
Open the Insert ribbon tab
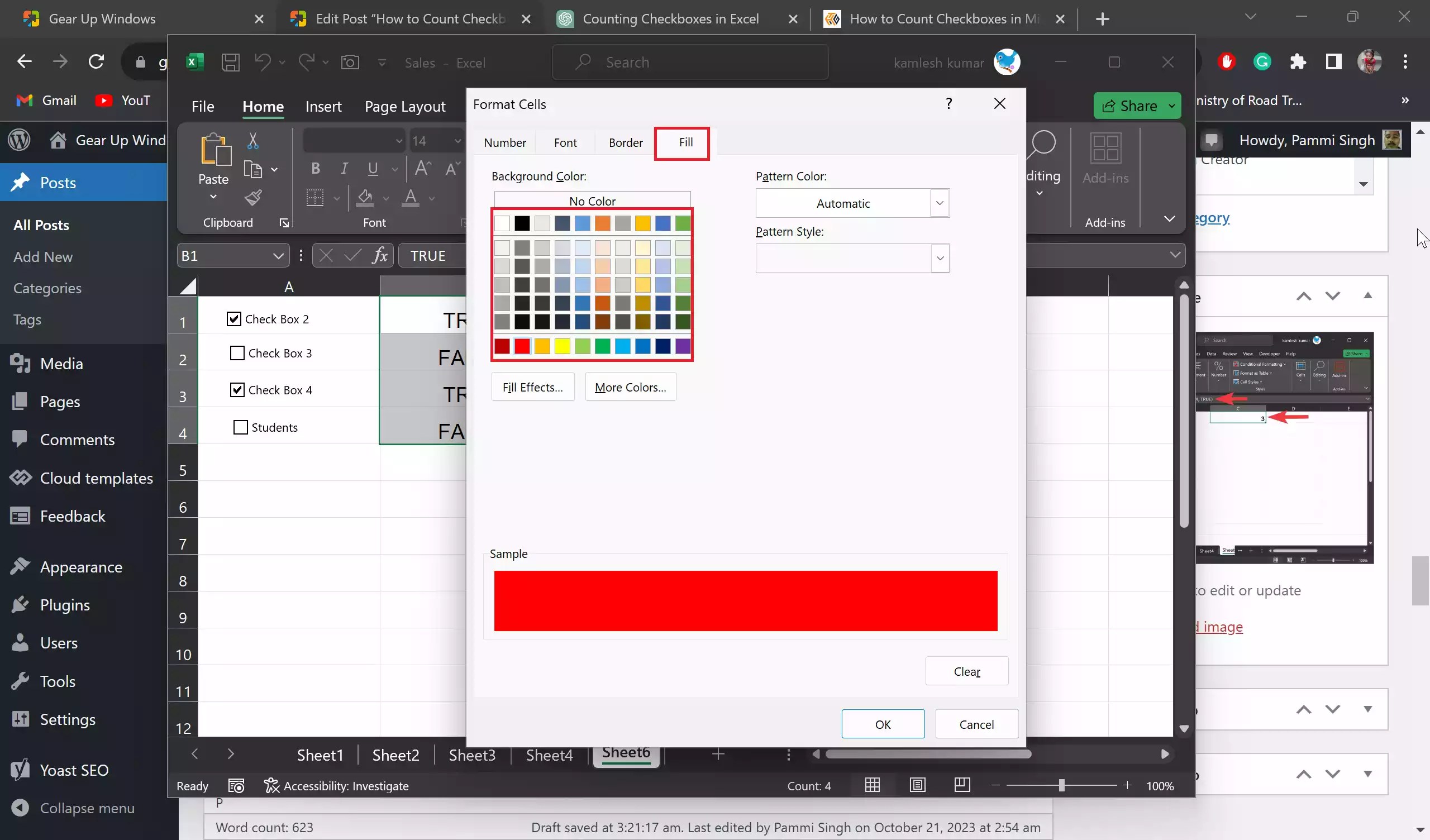click(x=323, y=106)
